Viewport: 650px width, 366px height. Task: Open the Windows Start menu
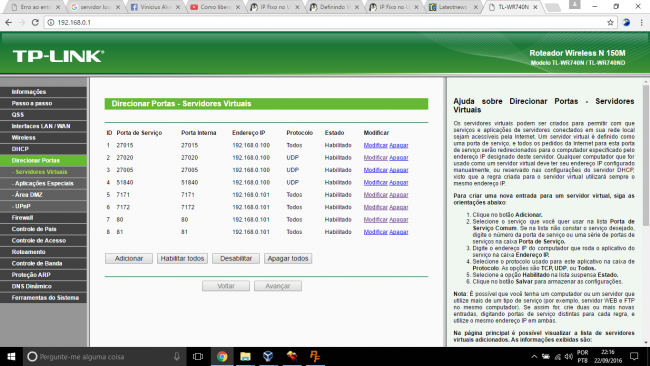pyautogui.click(x=11, y=356)
